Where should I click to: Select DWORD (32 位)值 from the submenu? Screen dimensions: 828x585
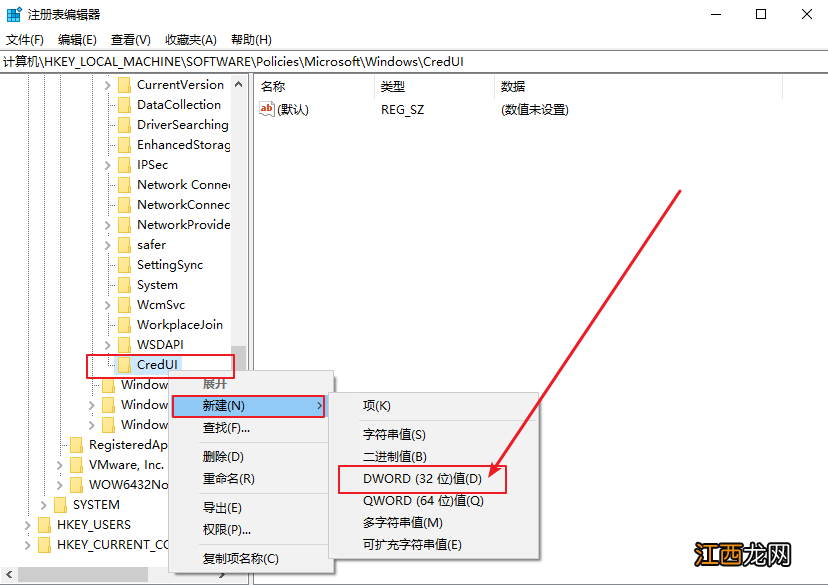point(421,479)
